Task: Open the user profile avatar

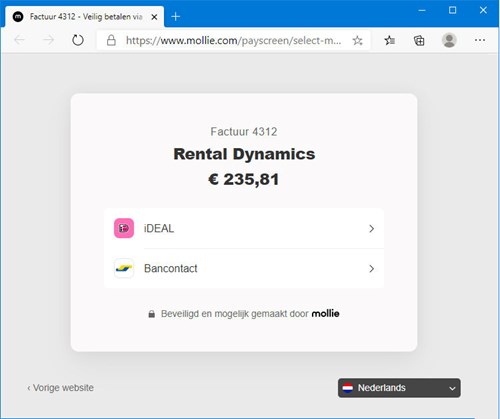Action: 449,40
